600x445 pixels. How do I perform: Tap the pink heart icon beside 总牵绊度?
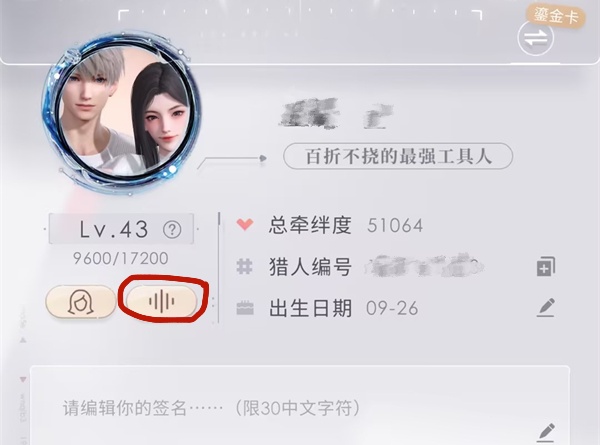tap(245, 224)
